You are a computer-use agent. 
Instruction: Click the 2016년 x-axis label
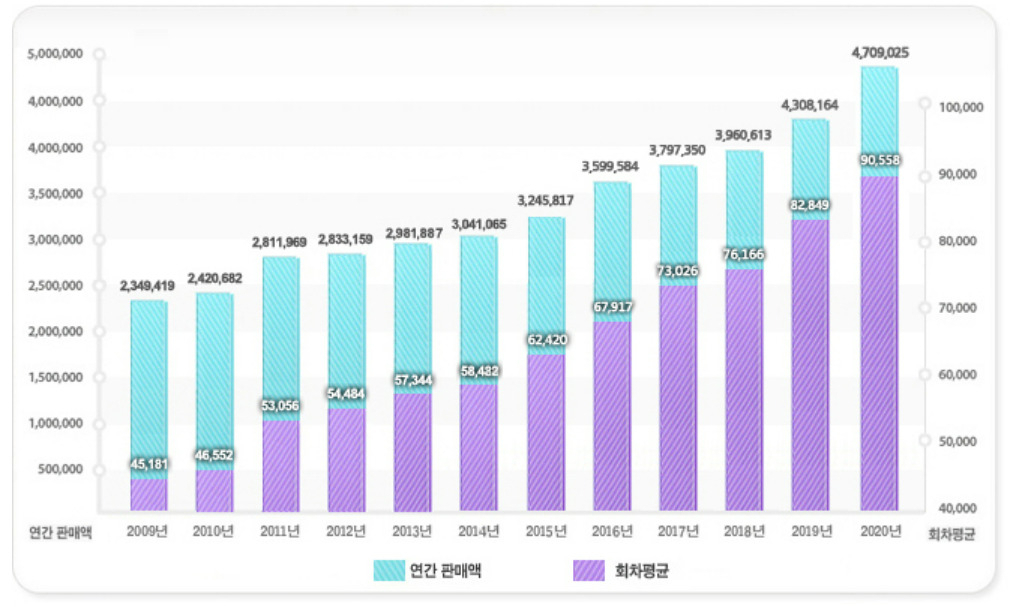[612, 532]
